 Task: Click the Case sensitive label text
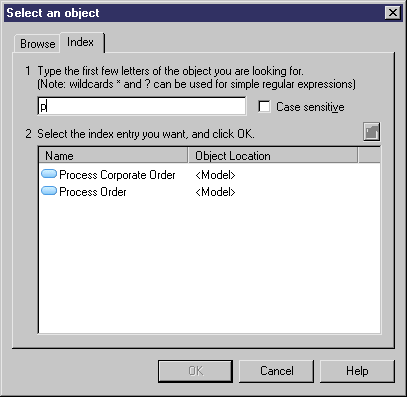click(x=310, y=107)
